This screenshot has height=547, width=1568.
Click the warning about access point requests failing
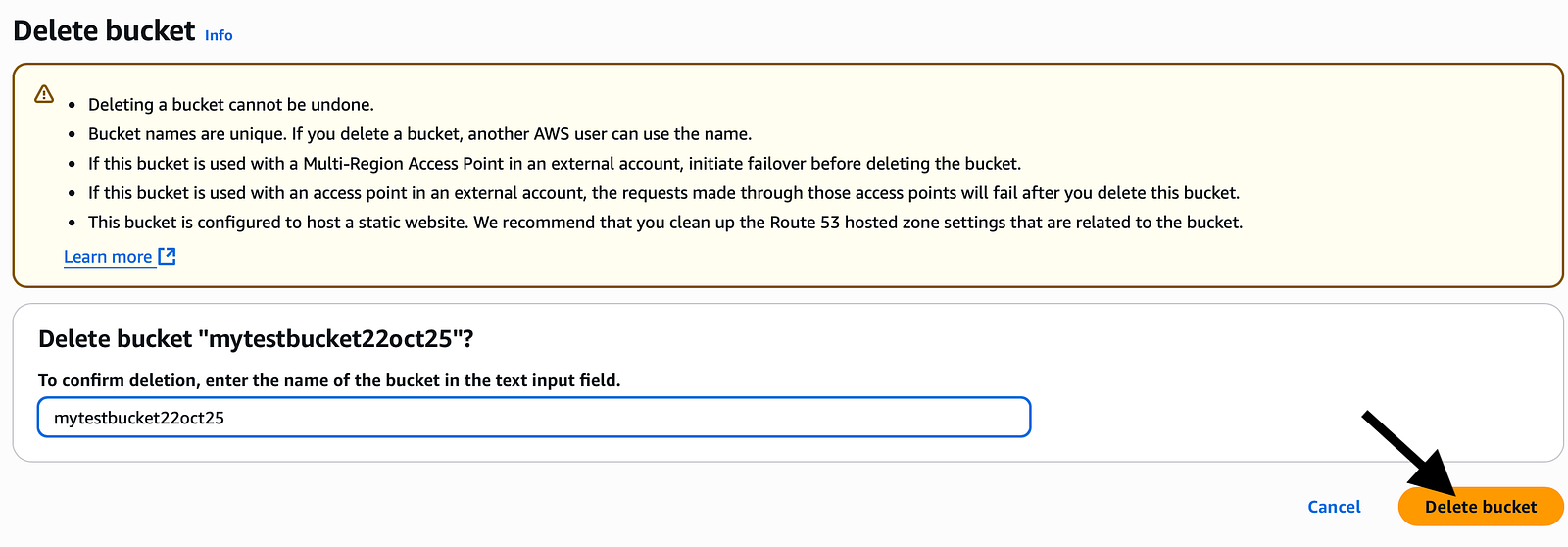tap(663, 193)
